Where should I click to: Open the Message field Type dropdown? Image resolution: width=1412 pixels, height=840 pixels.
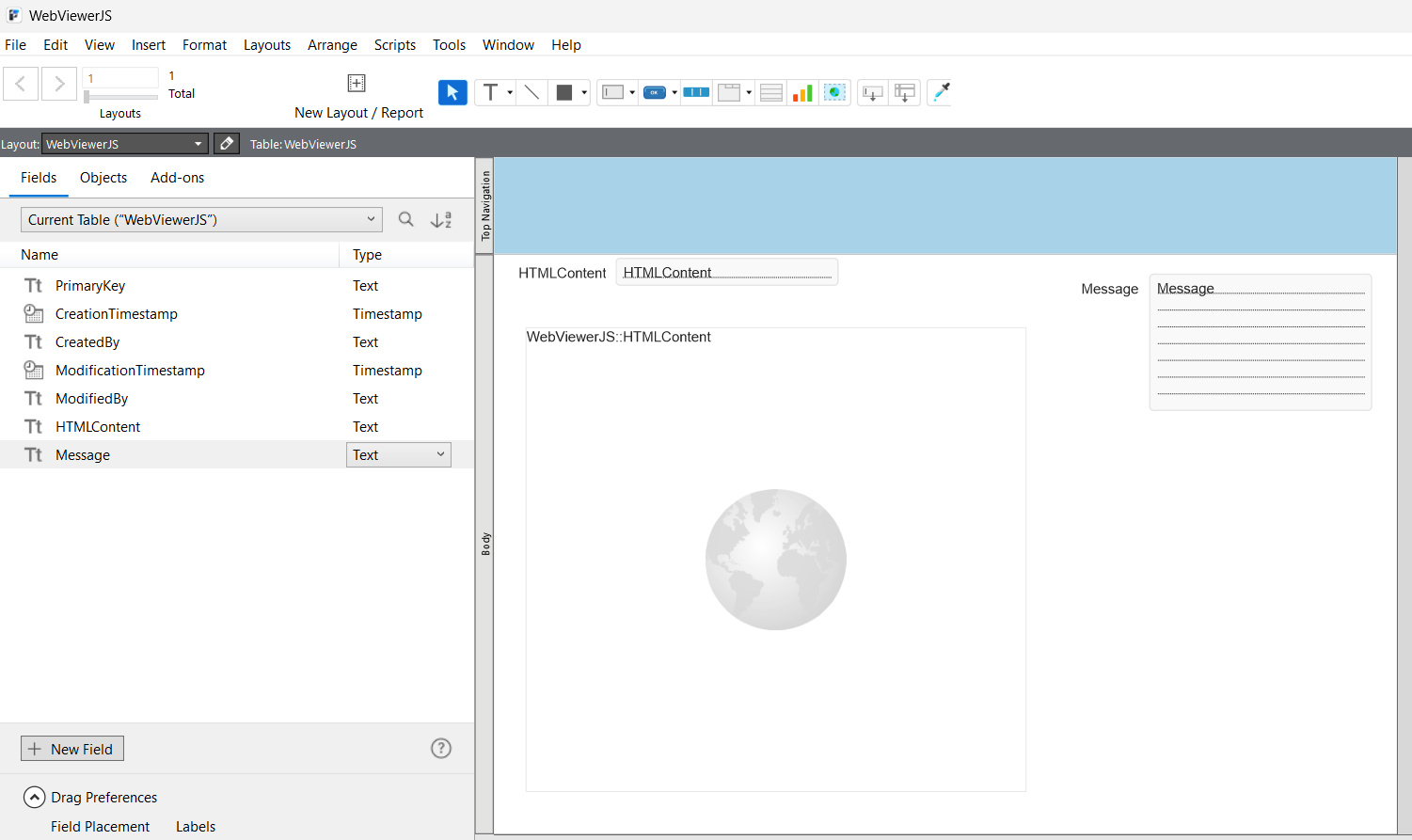399,454
